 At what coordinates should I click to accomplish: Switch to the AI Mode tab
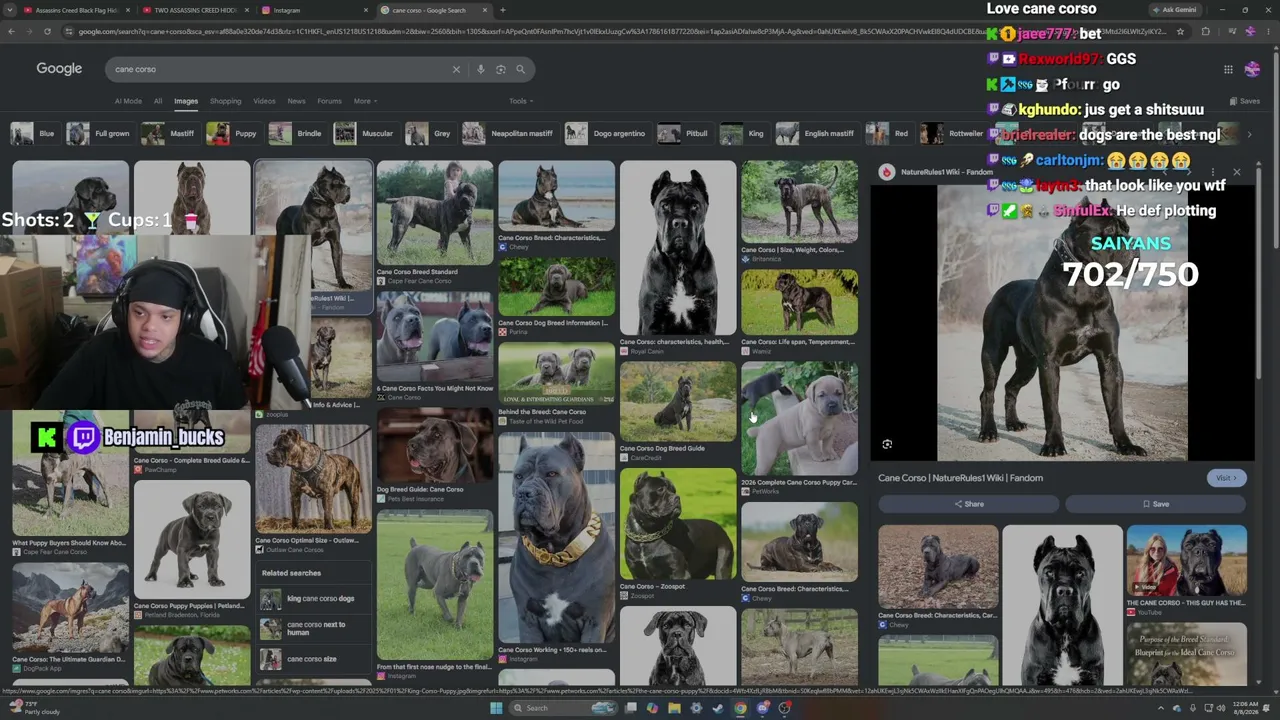128,101
